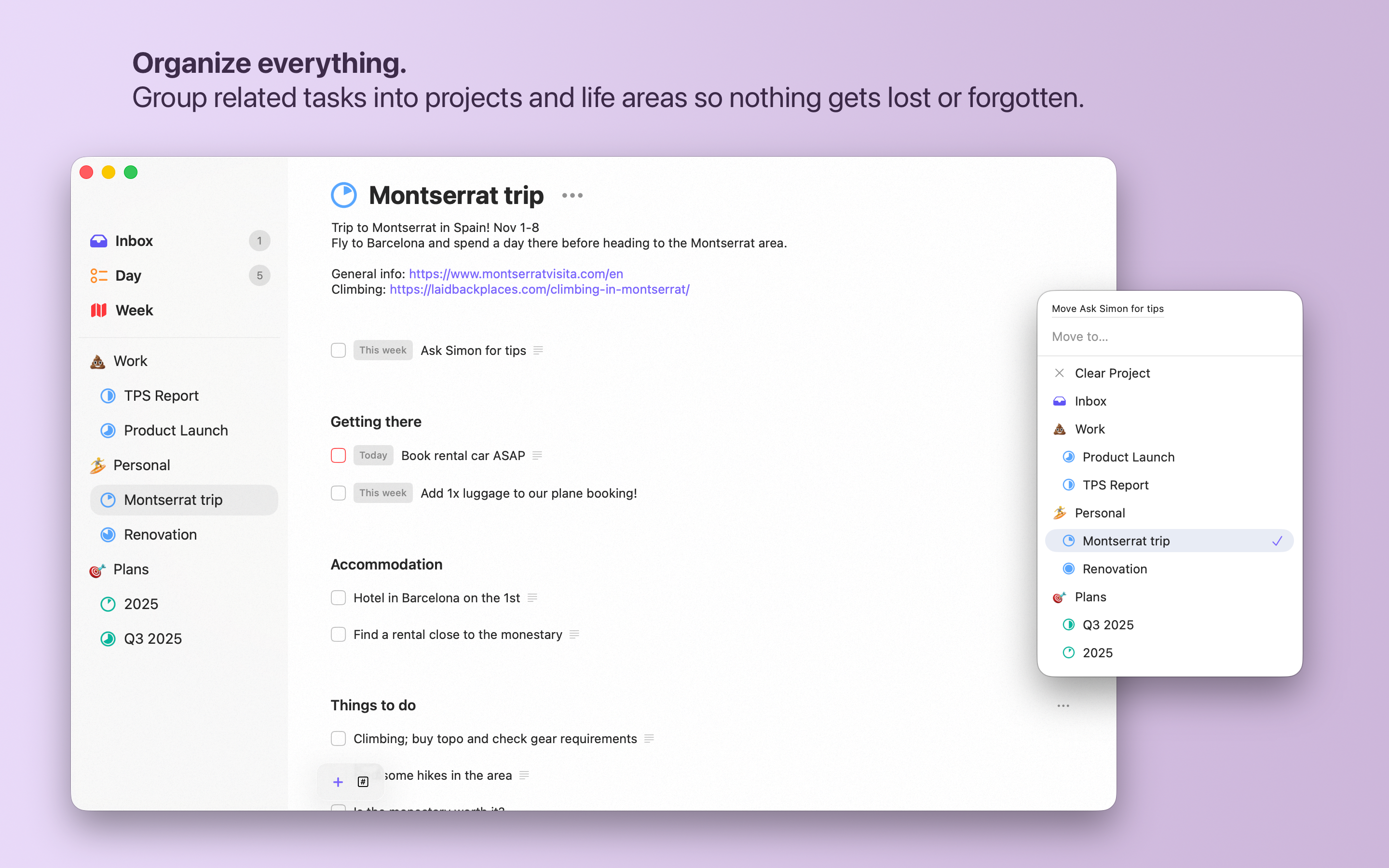Viewport: 1389px width, 868px height.
Task: Click the Montserrat trip progress circle in title
Action: pyautogui.click(x=344, y=195)
